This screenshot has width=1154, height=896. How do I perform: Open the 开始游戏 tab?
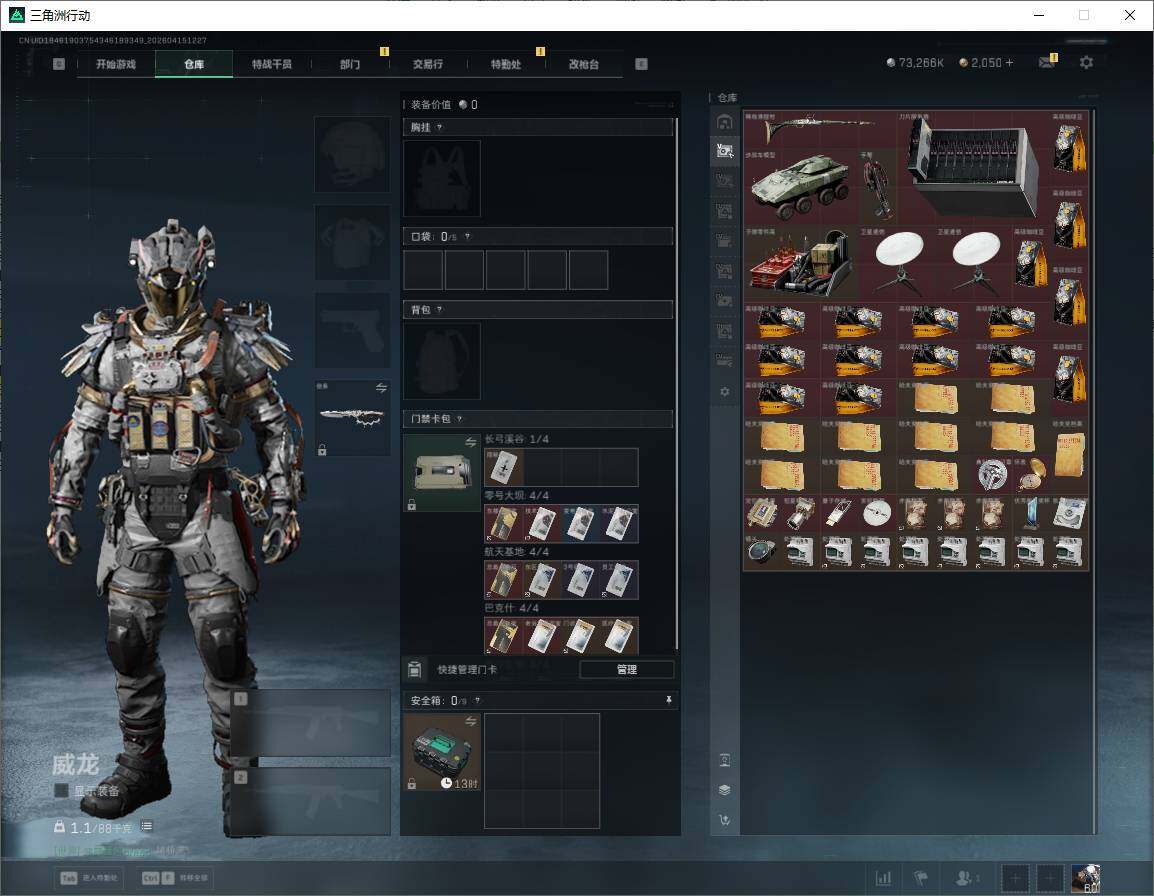point(116,64)
